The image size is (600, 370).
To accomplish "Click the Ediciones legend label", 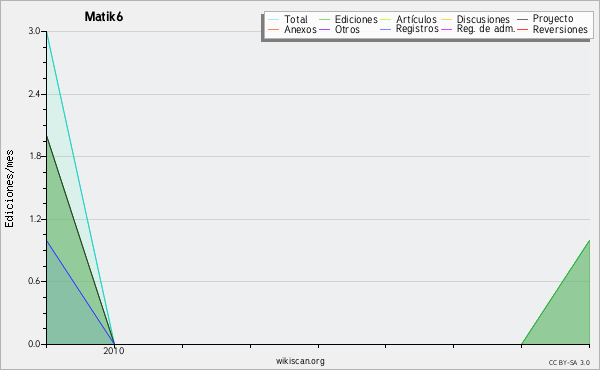I will [x=356, y=19].
